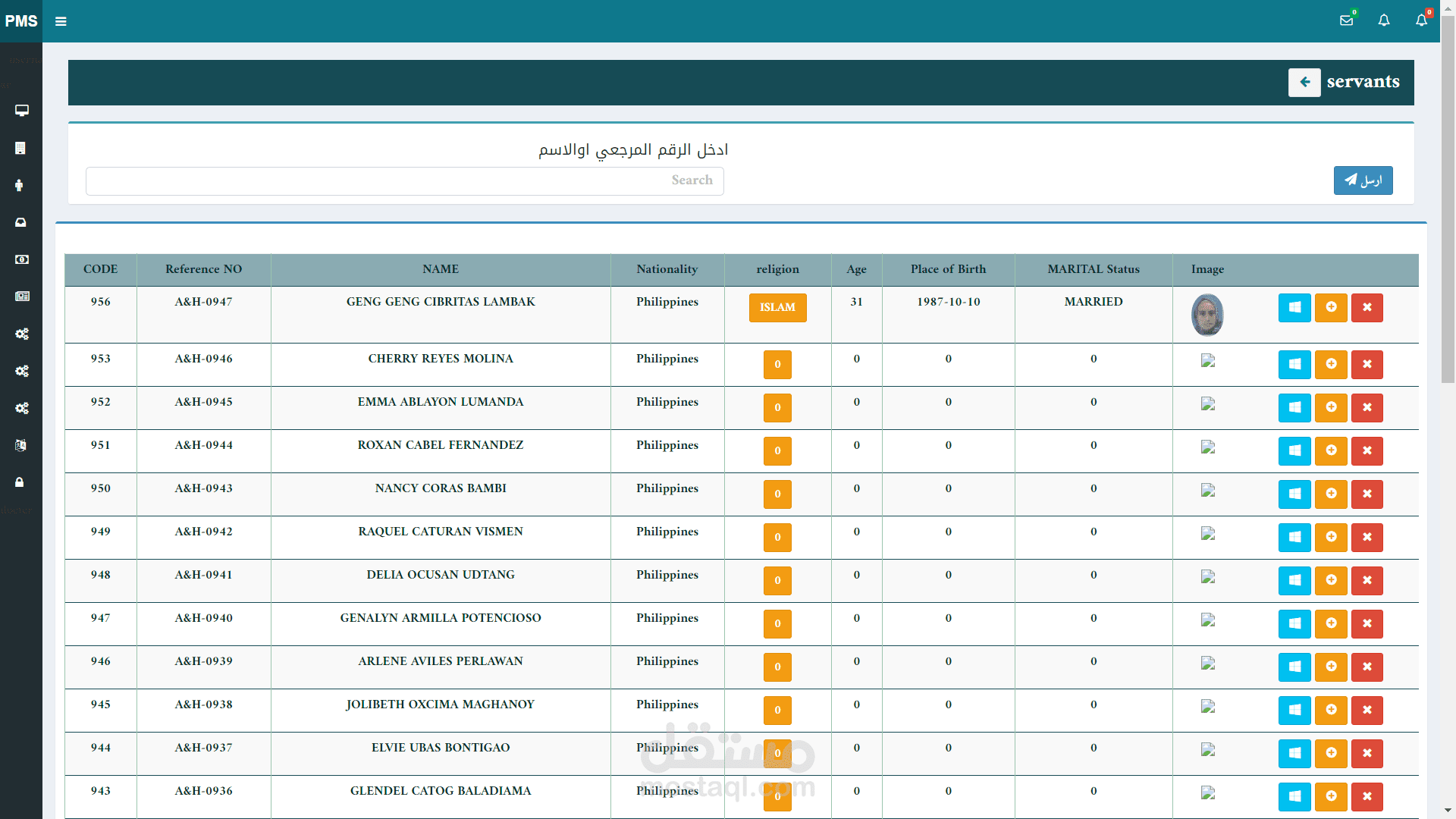This screenshot has height=819, width=1456.
Task: Open the newspaper sidebar icon
Action: tap(21, 297)
